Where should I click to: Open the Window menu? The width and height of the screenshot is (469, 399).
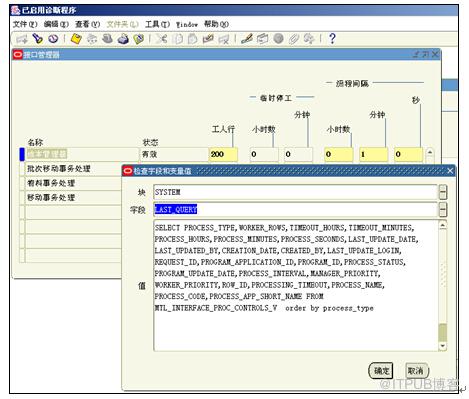click(187, 24)
